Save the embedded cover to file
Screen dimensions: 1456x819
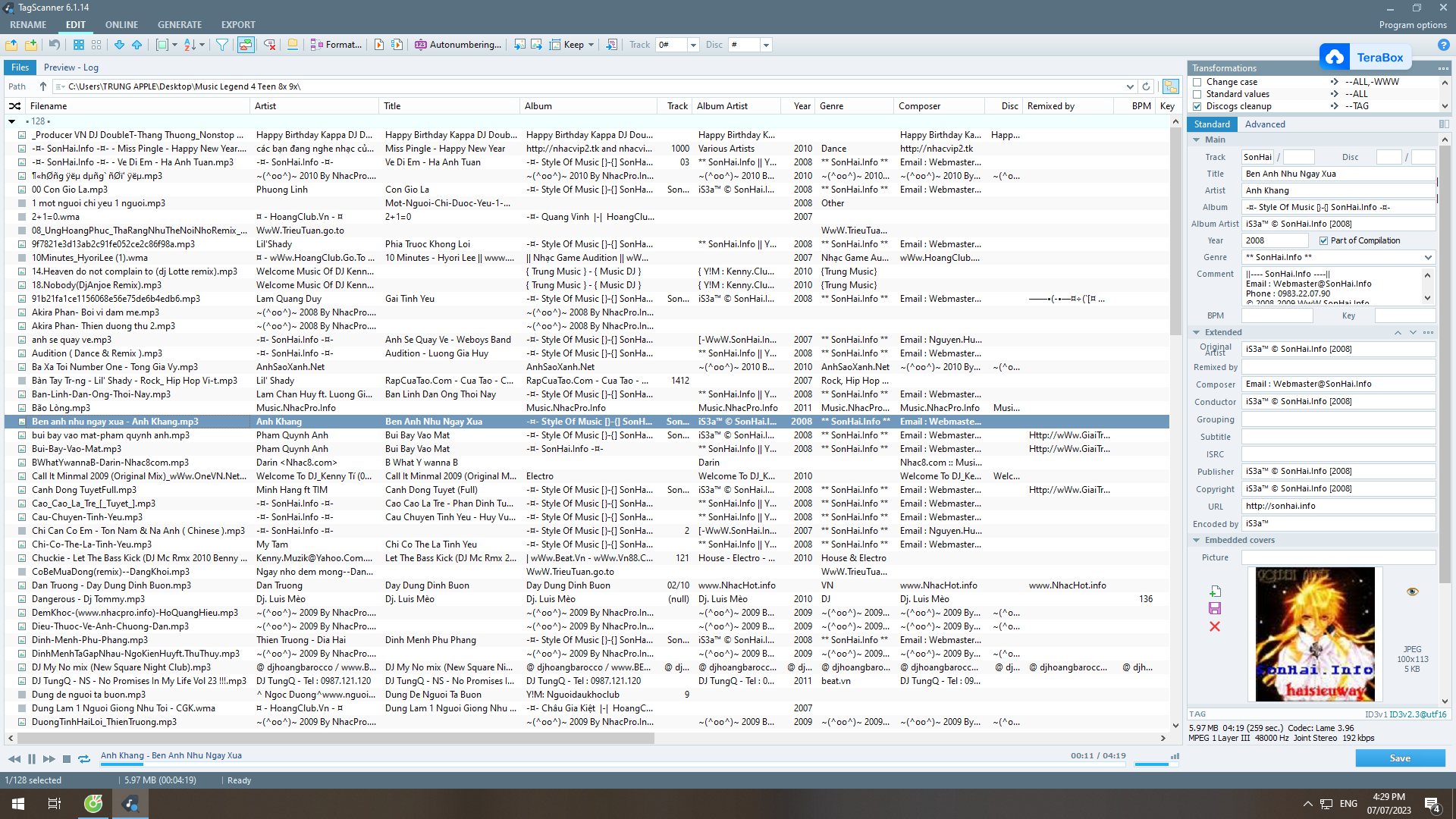coord(1215,609)
